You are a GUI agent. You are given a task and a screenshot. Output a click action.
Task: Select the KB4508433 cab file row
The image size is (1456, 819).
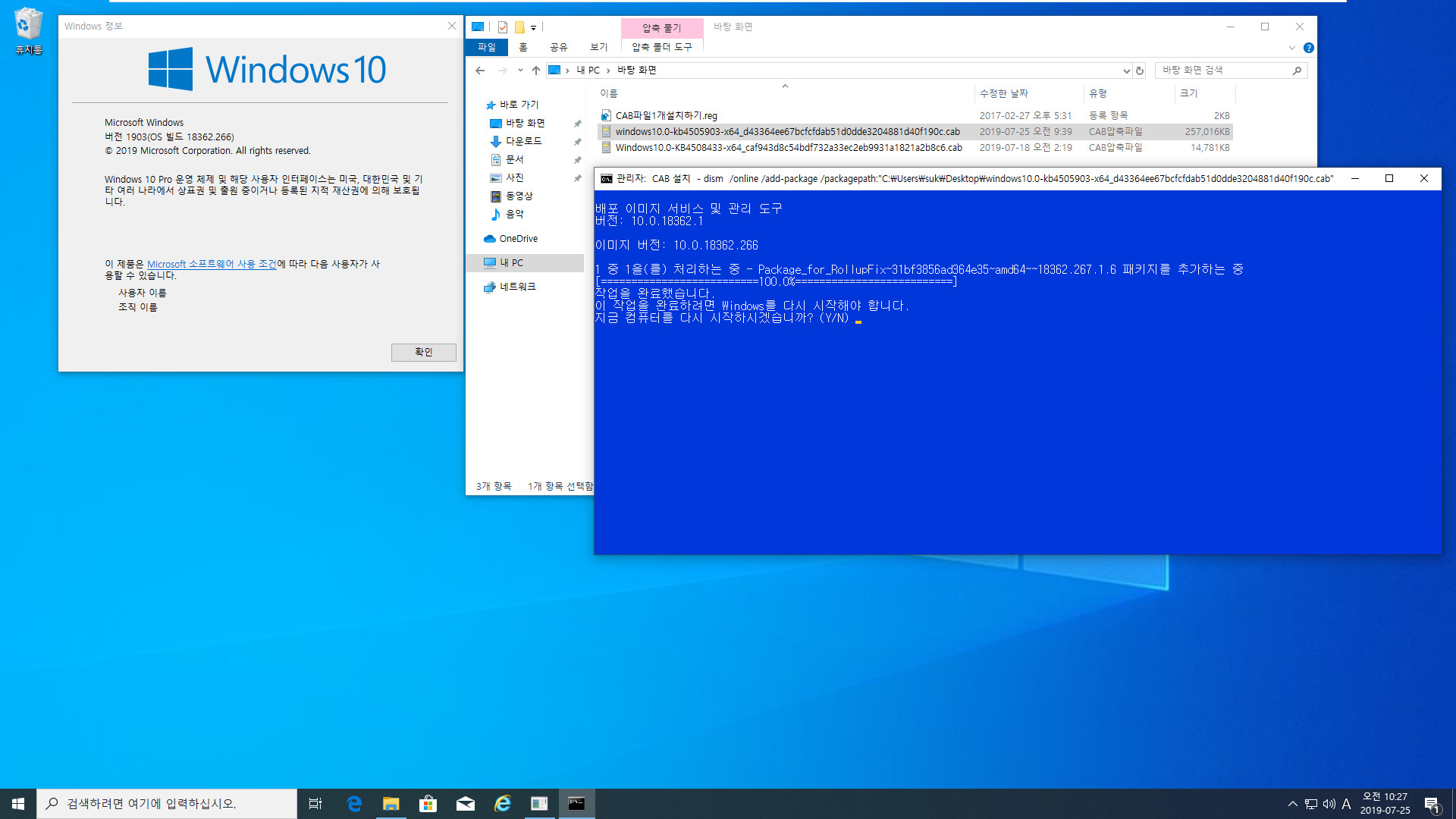coord(915,147)
